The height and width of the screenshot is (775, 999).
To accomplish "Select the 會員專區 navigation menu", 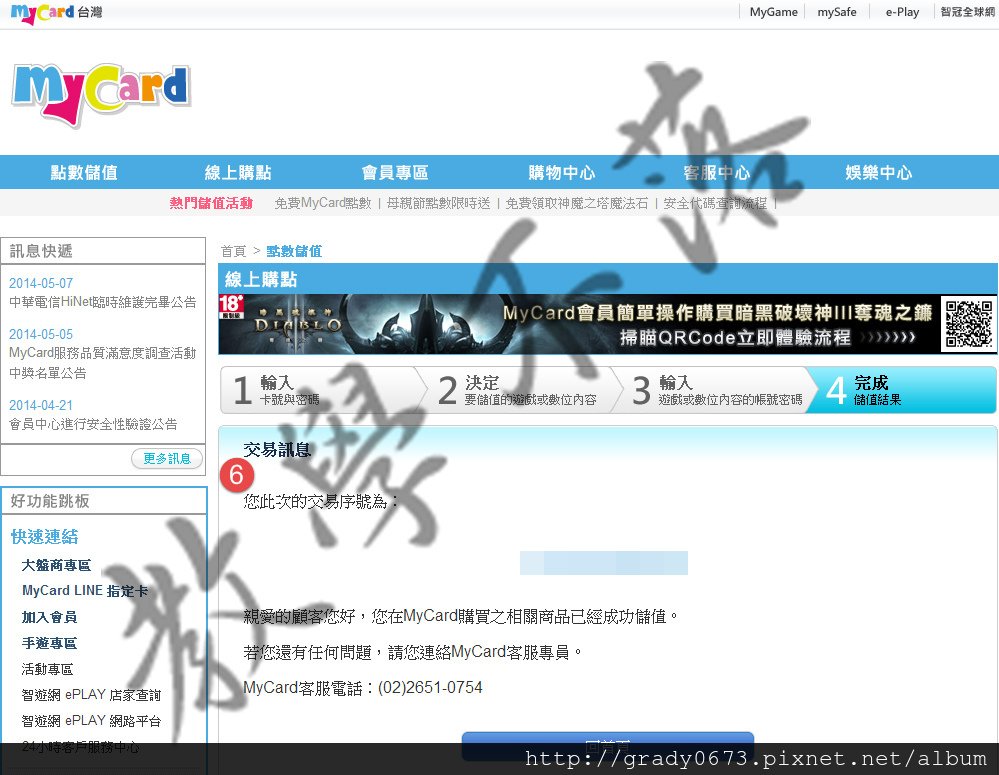I will pos(395,172).
